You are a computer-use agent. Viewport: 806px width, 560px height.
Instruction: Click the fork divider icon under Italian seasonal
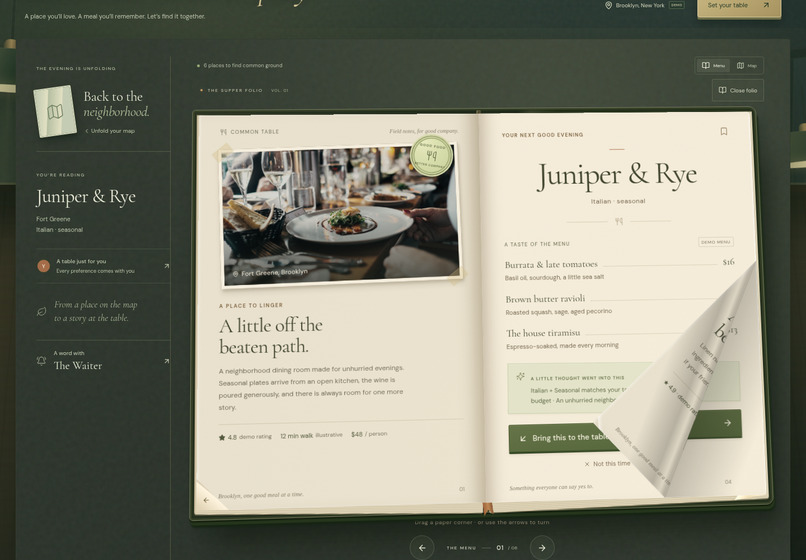619,221
